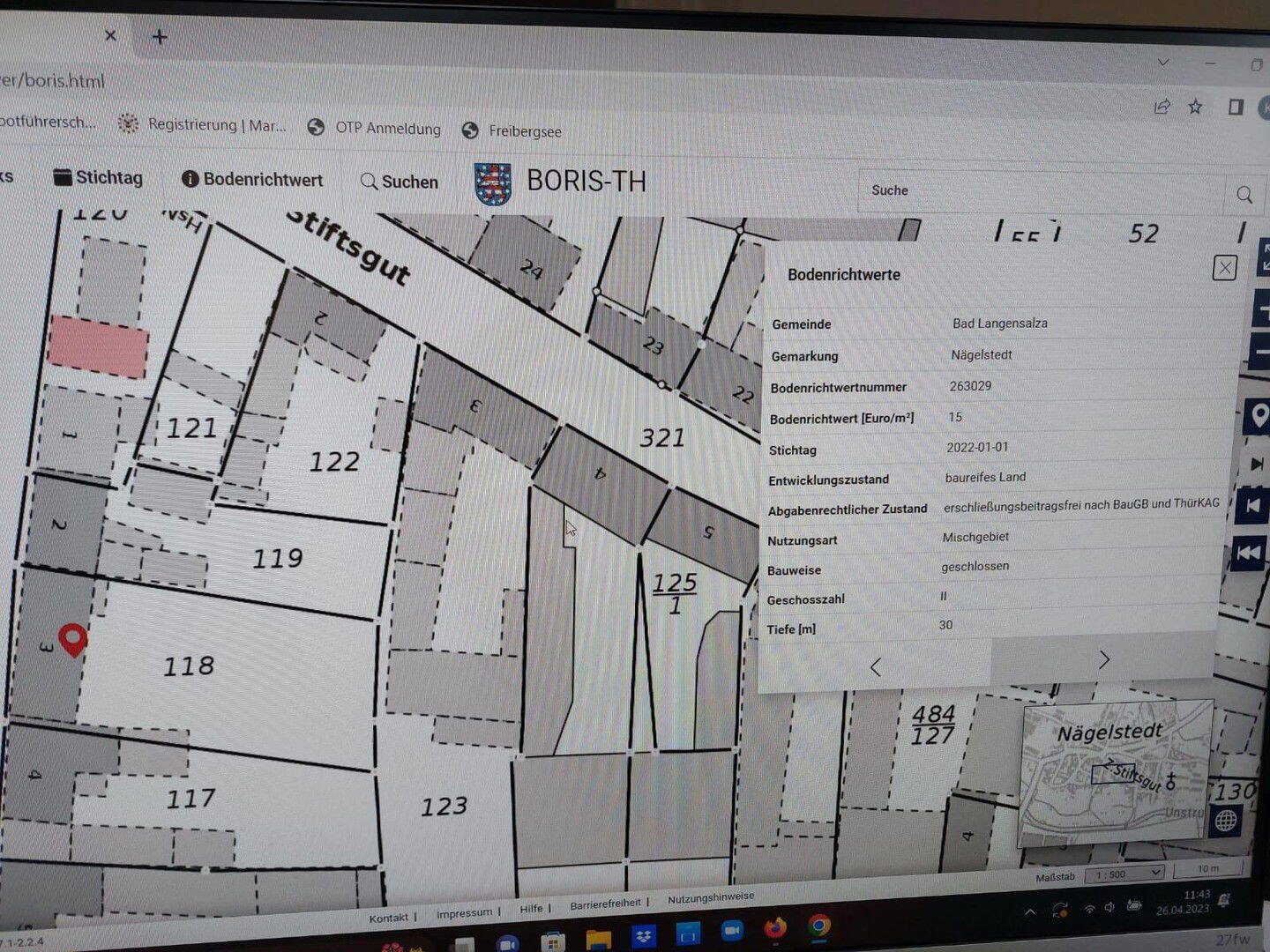Open Zoom from the taskbar
The image size is (1270, 952).
[x=731, y=931]
